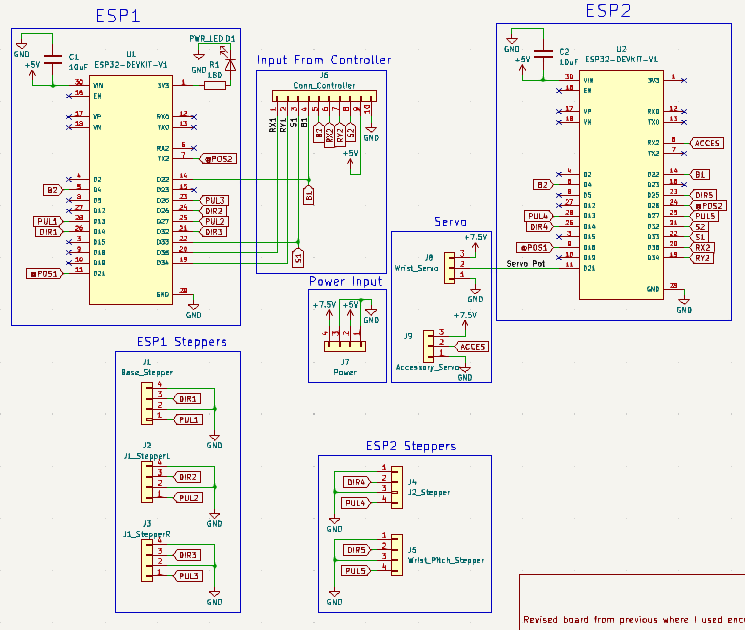Click the DIR4 label at J4 J2_Stepper
The height and width of the screenshot is (630, 745).
(x=356, y=482)
